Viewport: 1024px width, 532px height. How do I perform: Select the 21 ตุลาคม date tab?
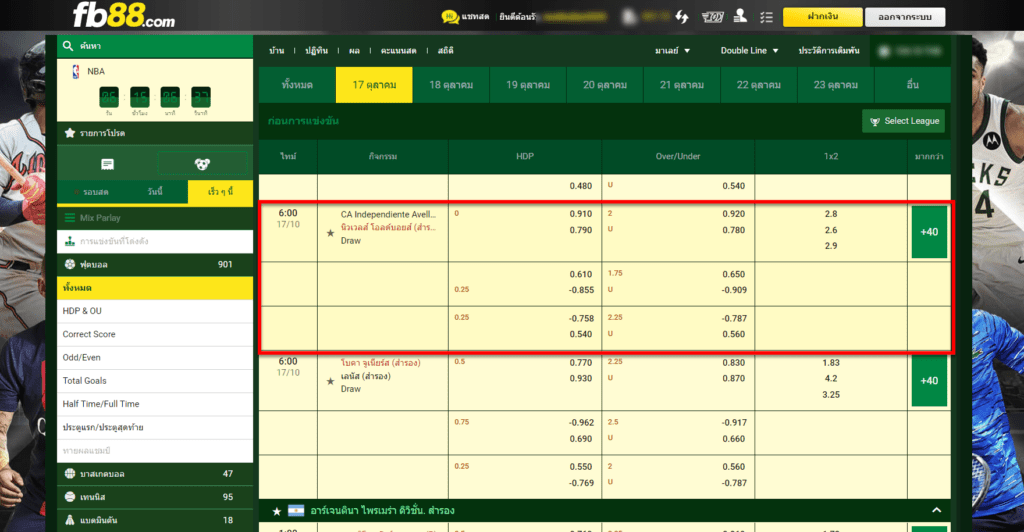[682, 85]
